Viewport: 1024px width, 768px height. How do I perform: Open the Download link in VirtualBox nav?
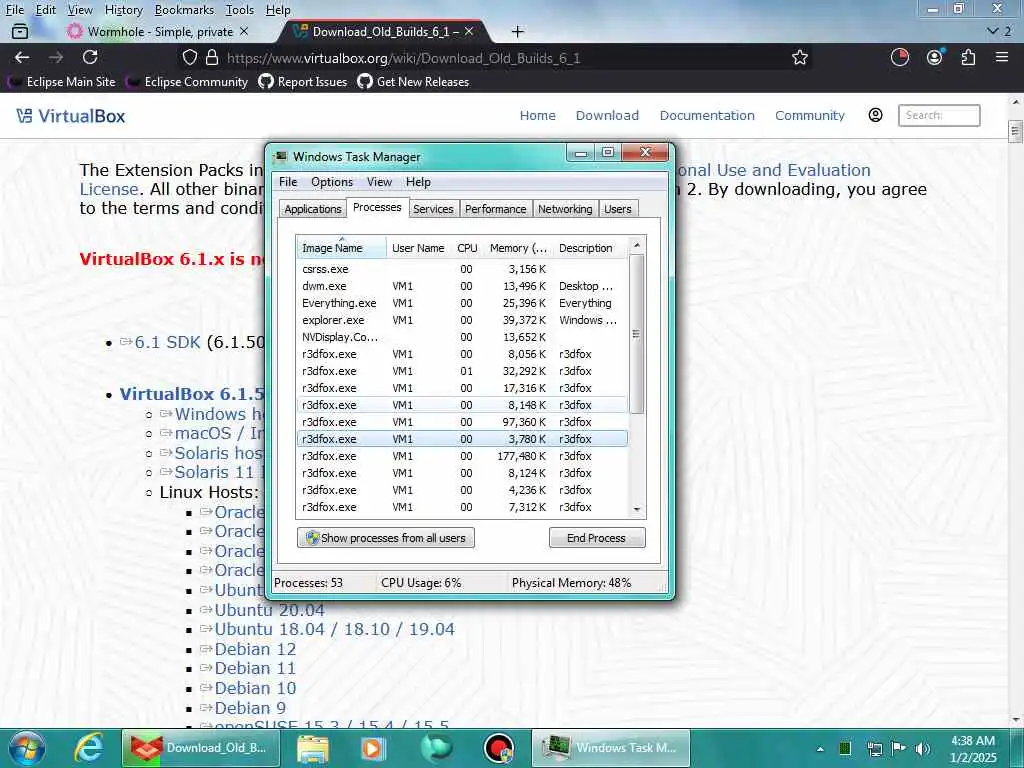[607, 116]
